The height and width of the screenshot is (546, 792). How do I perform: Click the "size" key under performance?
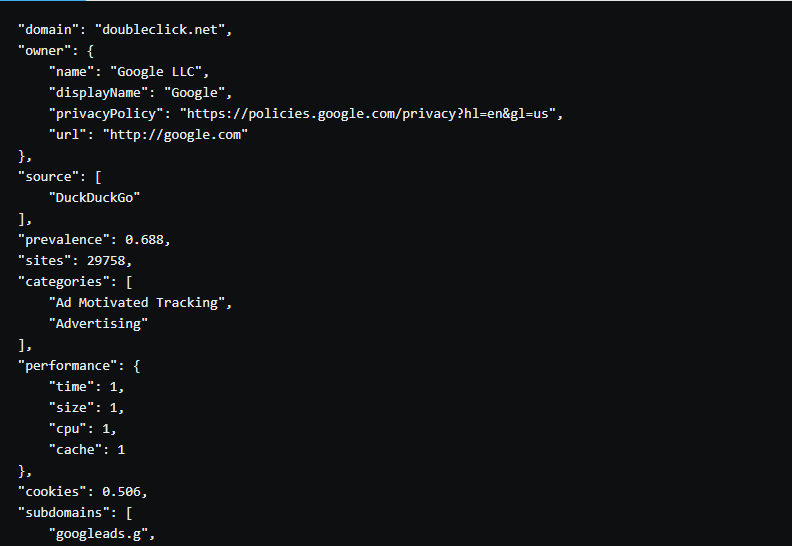tap(71, 408)
